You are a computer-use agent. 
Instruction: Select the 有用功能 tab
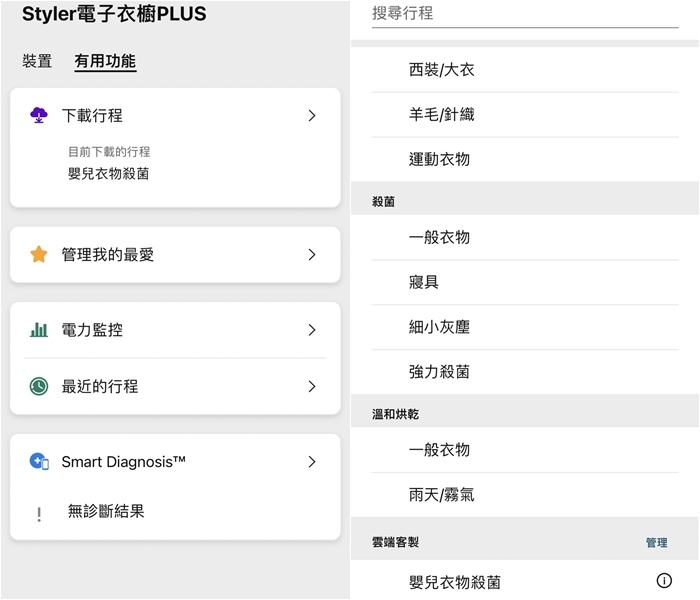click(105, 61)
